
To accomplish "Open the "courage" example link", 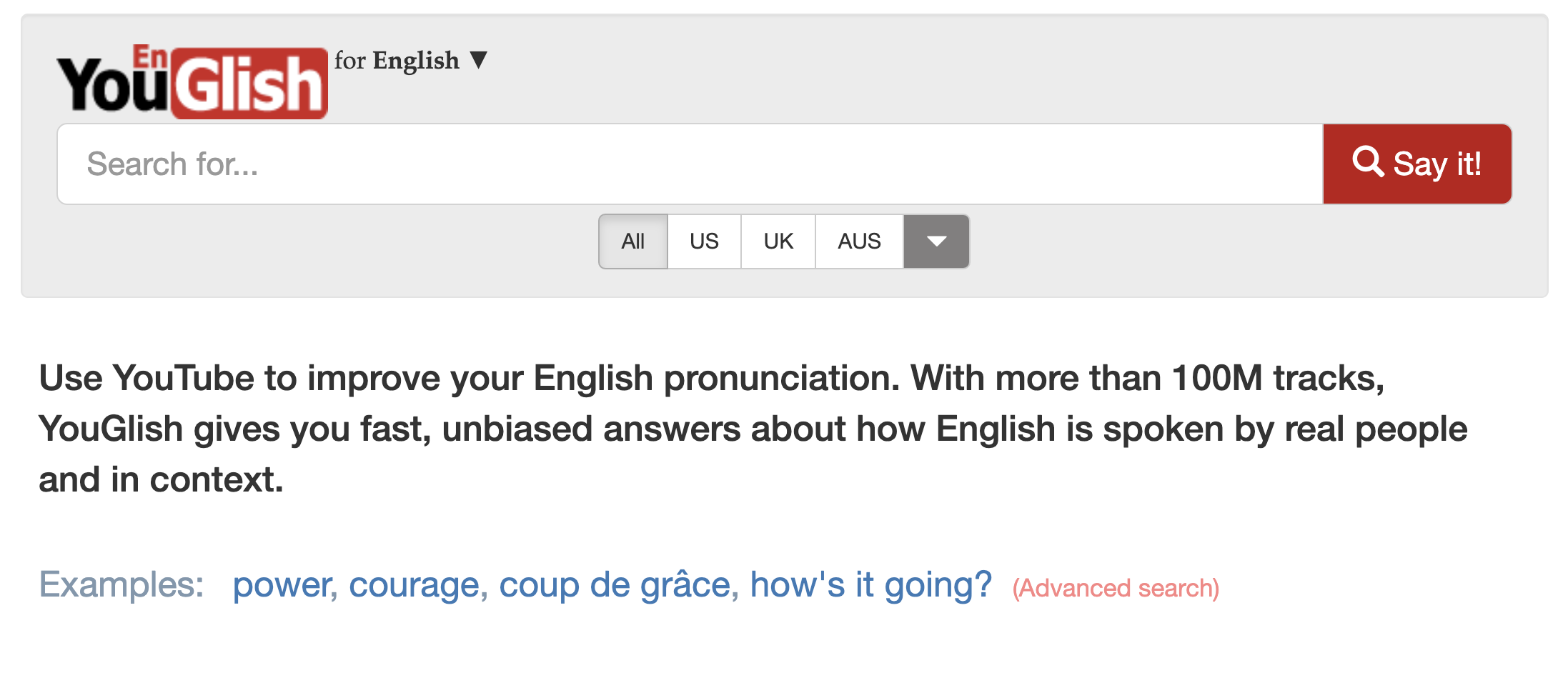I will (x=415, y=585).
